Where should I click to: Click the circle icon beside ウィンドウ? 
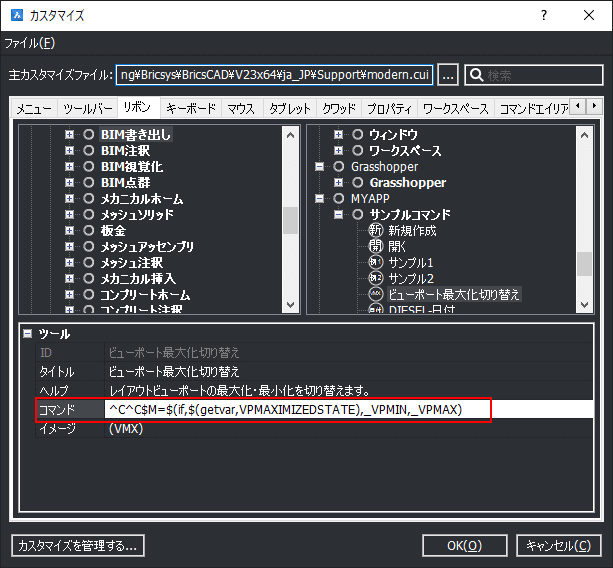357,134
